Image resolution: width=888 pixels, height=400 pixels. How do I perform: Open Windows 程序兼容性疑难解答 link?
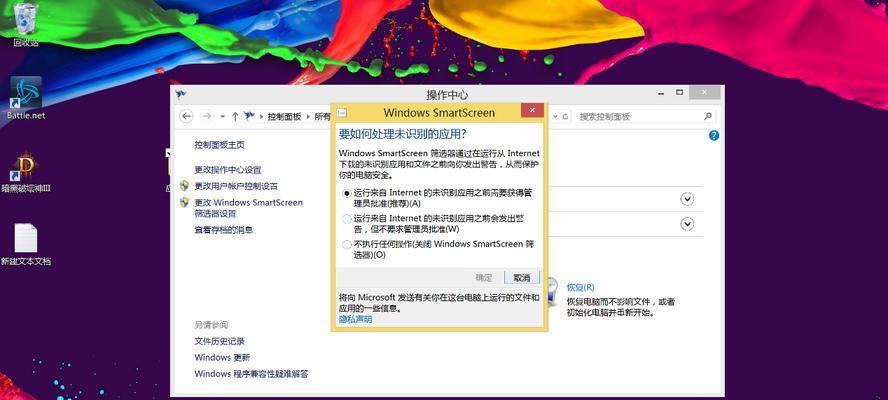pyautogui.click(x=251, y=374)
